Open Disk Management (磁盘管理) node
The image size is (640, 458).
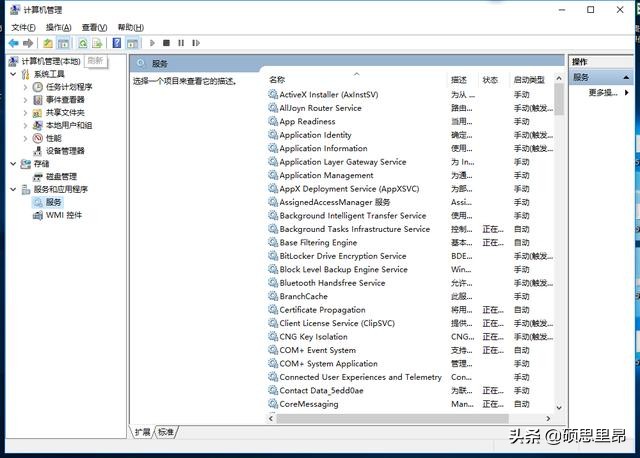coord(61,176)
